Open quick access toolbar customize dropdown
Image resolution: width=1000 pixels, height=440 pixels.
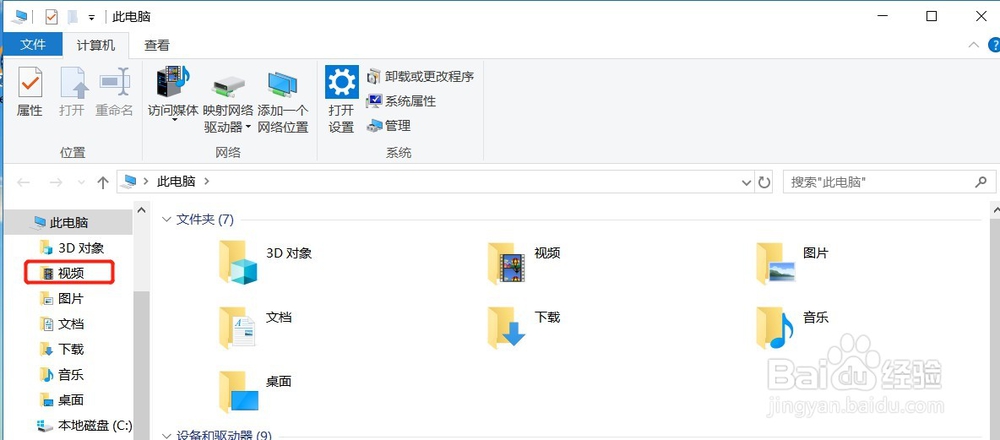(x=92, y=17)
